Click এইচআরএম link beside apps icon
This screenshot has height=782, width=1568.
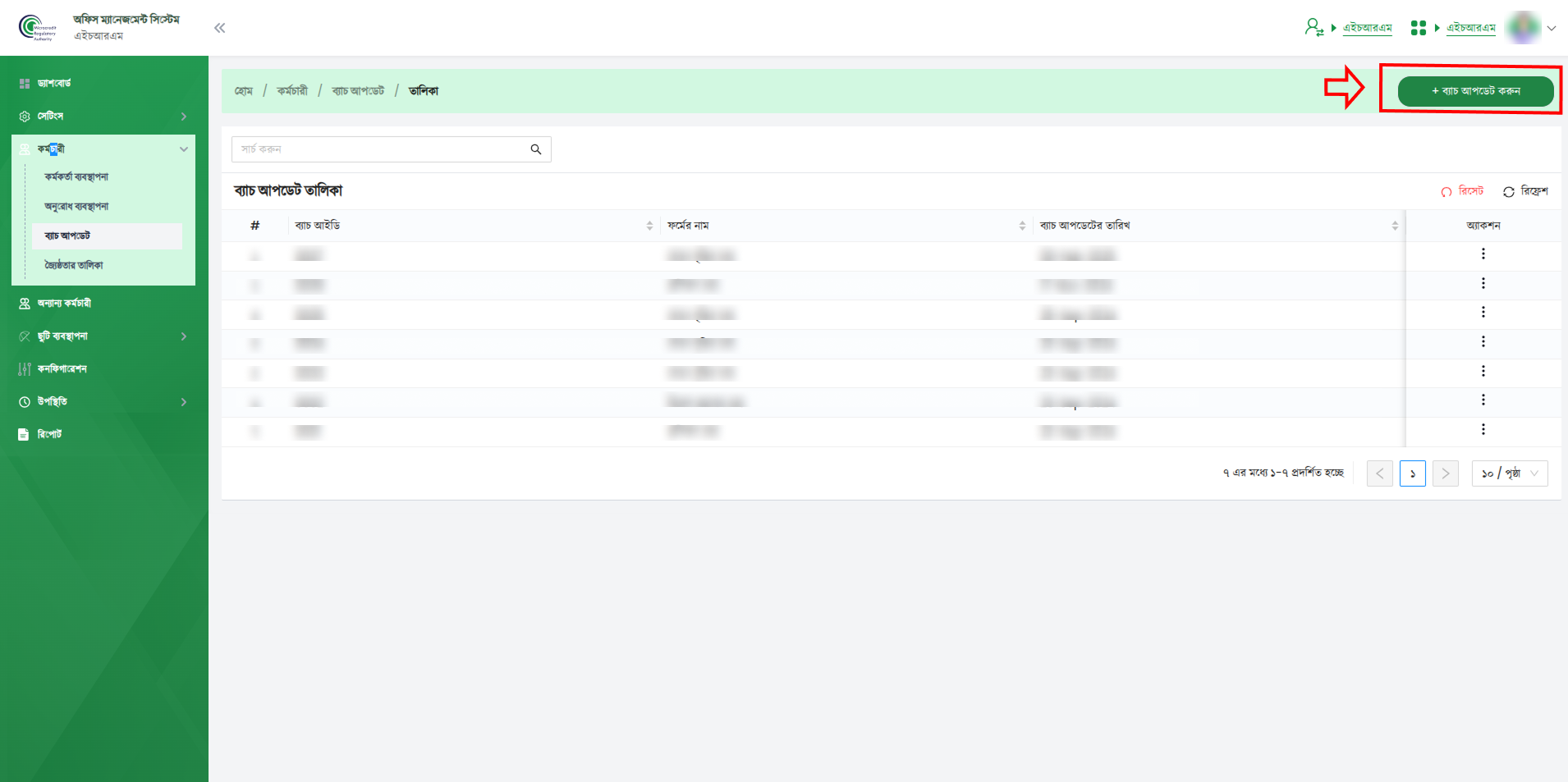(x=1471, y=28)
